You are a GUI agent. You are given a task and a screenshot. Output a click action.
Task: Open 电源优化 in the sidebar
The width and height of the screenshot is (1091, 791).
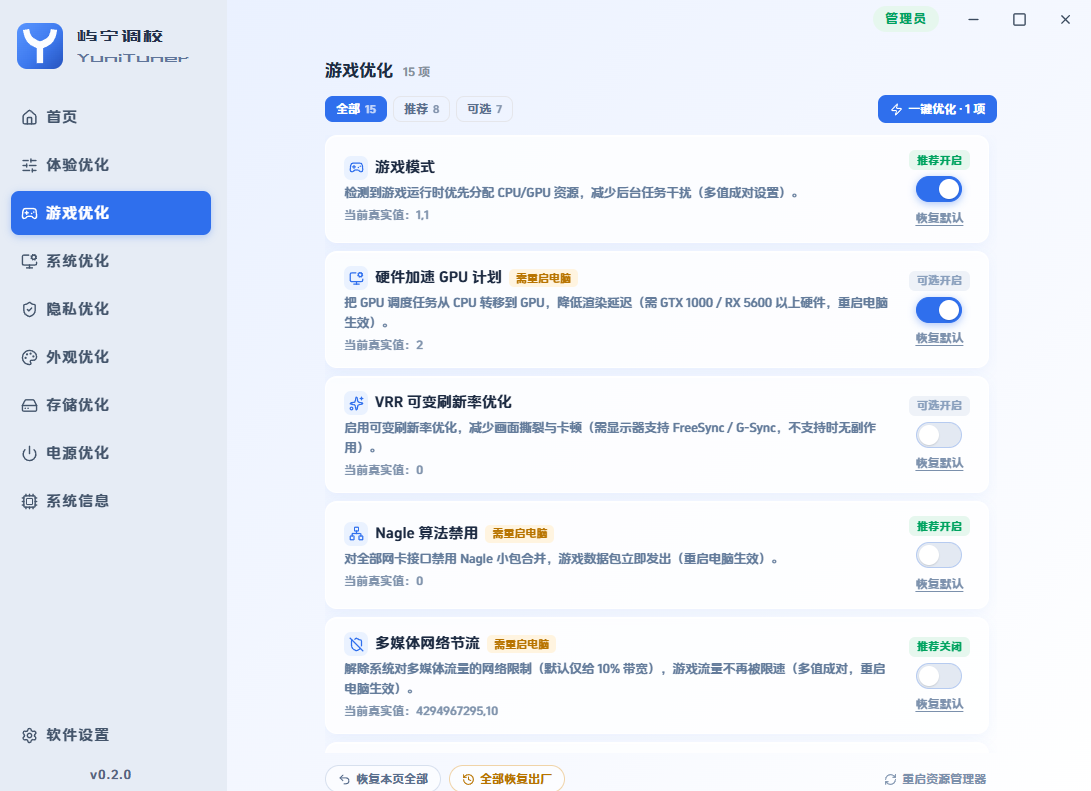(111, 453)
